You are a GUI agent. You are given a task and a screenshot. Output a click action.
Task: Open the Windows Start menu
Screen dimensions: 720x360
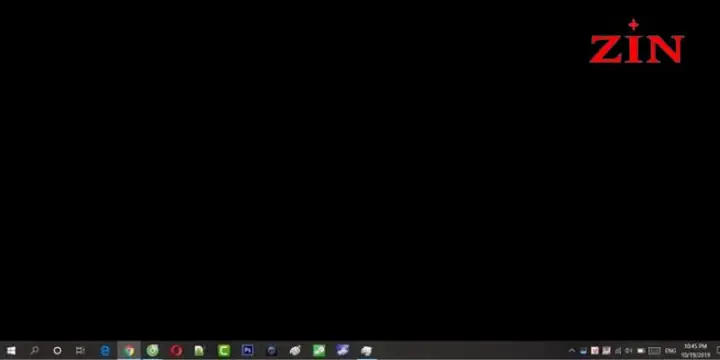(x=11, y=351)
